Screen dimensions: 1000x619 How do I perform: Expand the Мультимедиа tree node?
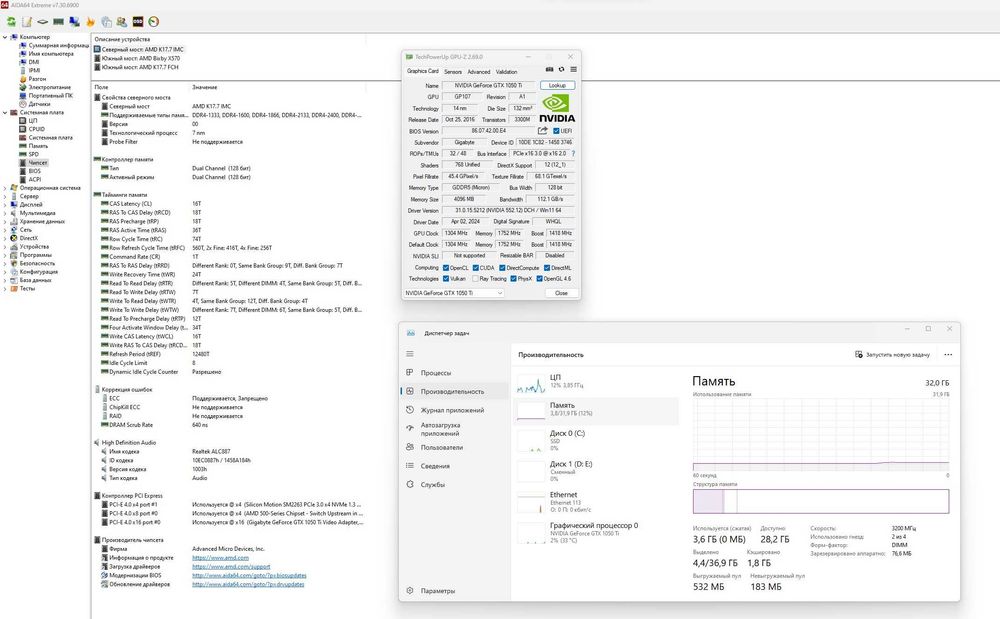pos(5,213)
